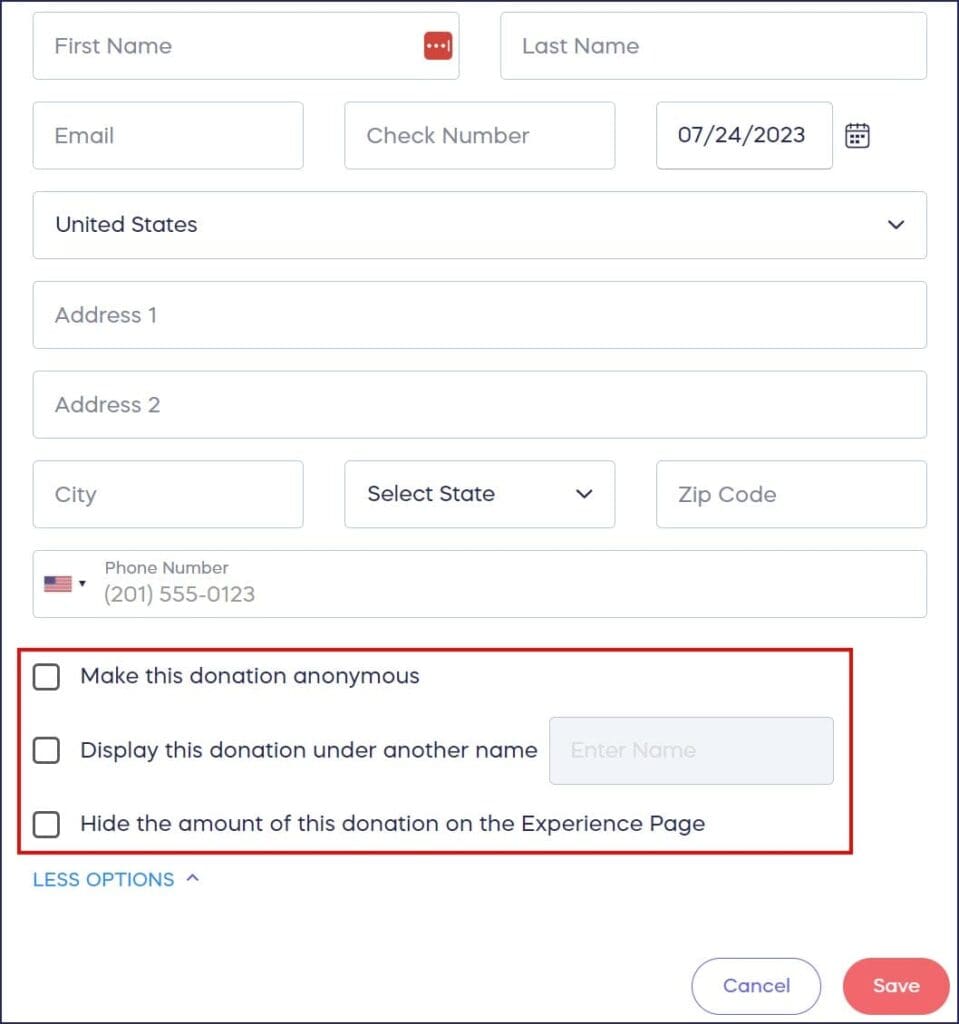The width and height of the screenshot is (959, 1024).
Task: Open the phone country code selector arrow
Action: [x=83, y=582]
